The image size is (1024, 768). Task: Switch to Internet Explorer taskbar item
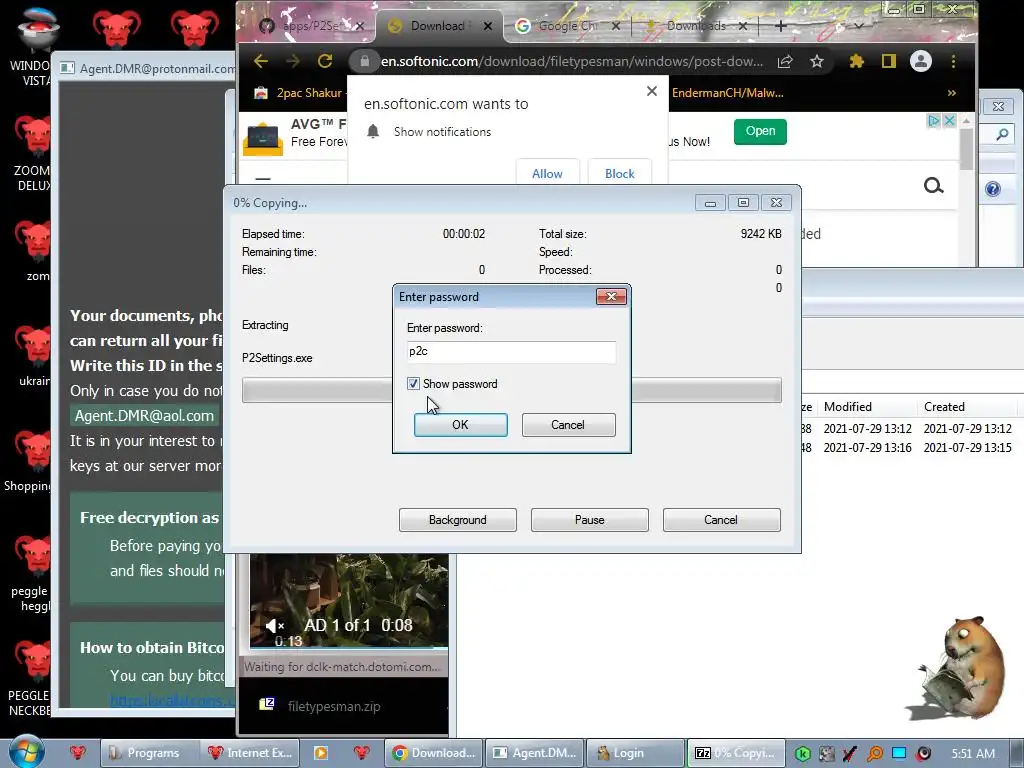[x=250, y=753]
